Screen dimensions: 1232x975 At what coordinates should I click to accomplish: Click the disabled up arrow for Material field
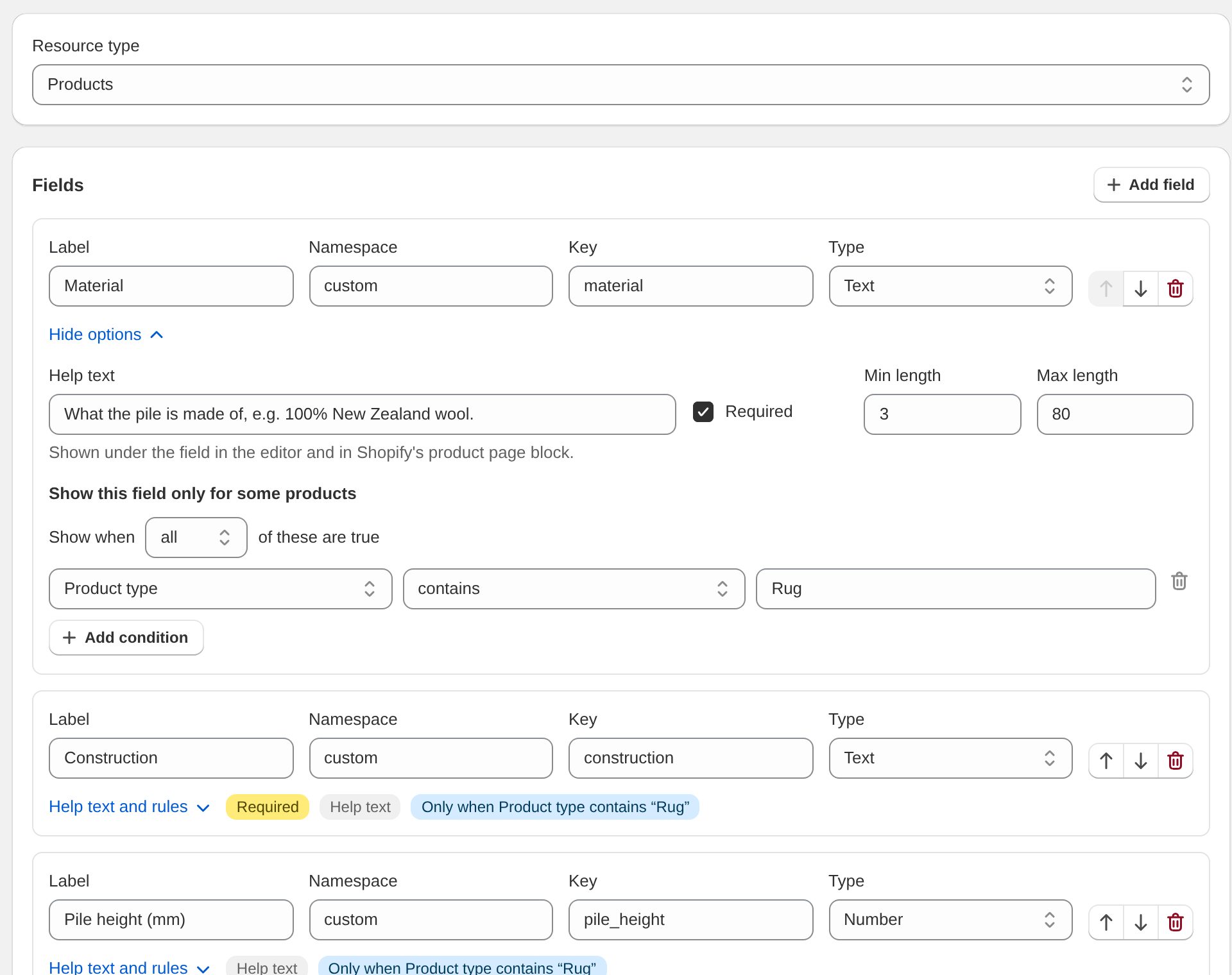click(x=1106, y=289)
